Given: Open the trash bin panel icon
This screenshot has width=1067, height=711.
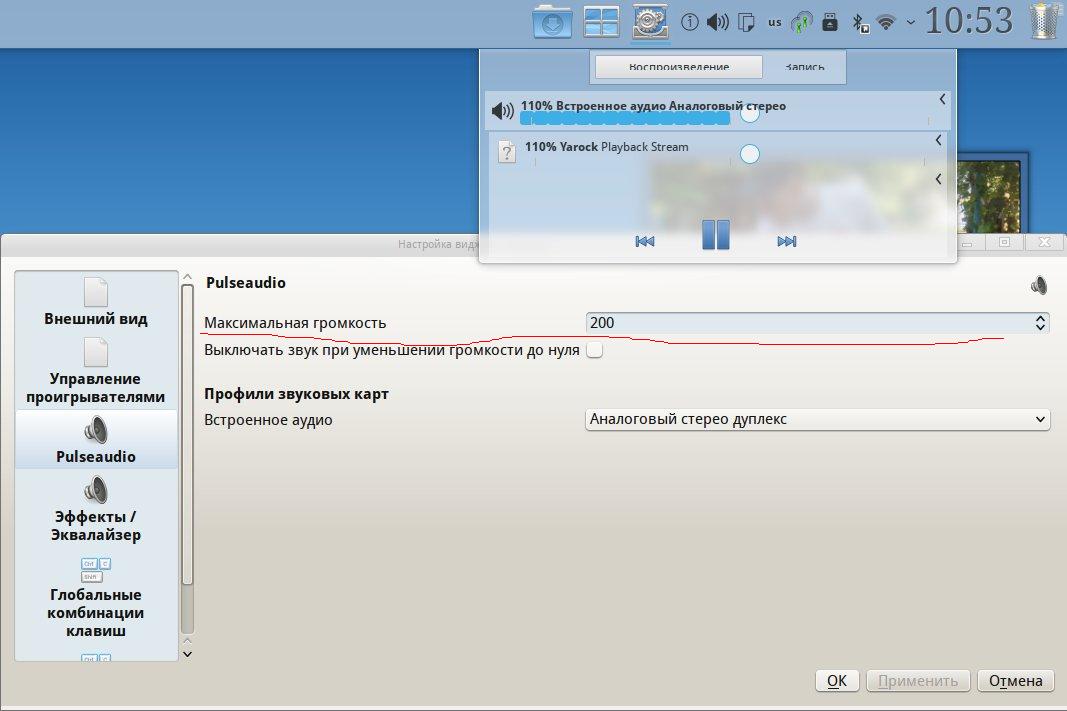Looking at the screenshot, I should (1043, 21).
